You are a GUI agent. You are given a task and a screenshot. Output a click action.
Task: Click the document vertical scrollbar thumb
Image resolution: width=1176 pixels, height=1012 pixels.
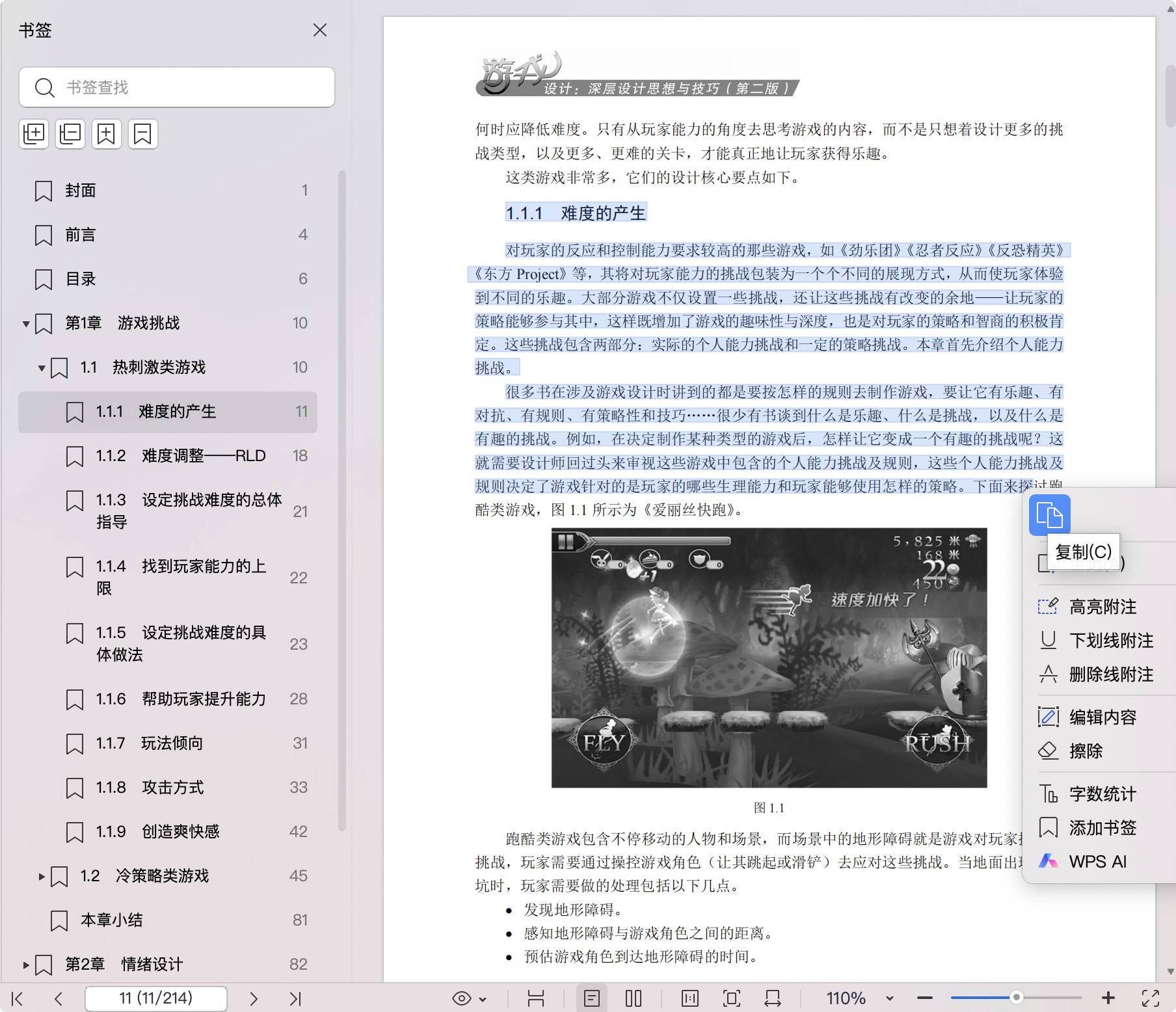(x=1170, y=96)
